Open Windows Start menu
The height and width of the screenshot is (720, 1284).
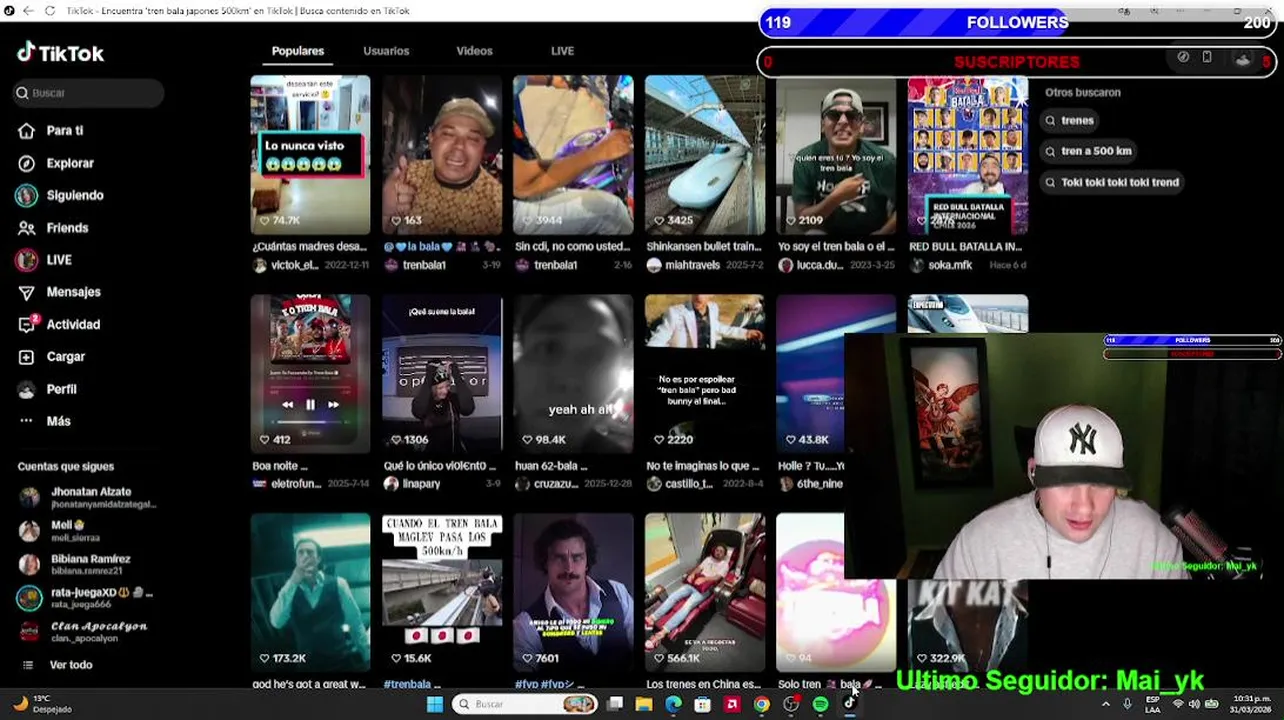[434, 704]
